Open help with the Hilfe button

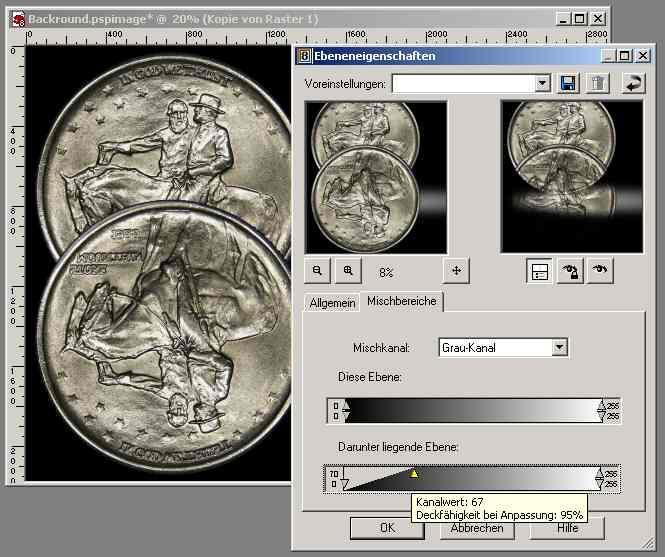pyautogui.click(x=567, y=528)
